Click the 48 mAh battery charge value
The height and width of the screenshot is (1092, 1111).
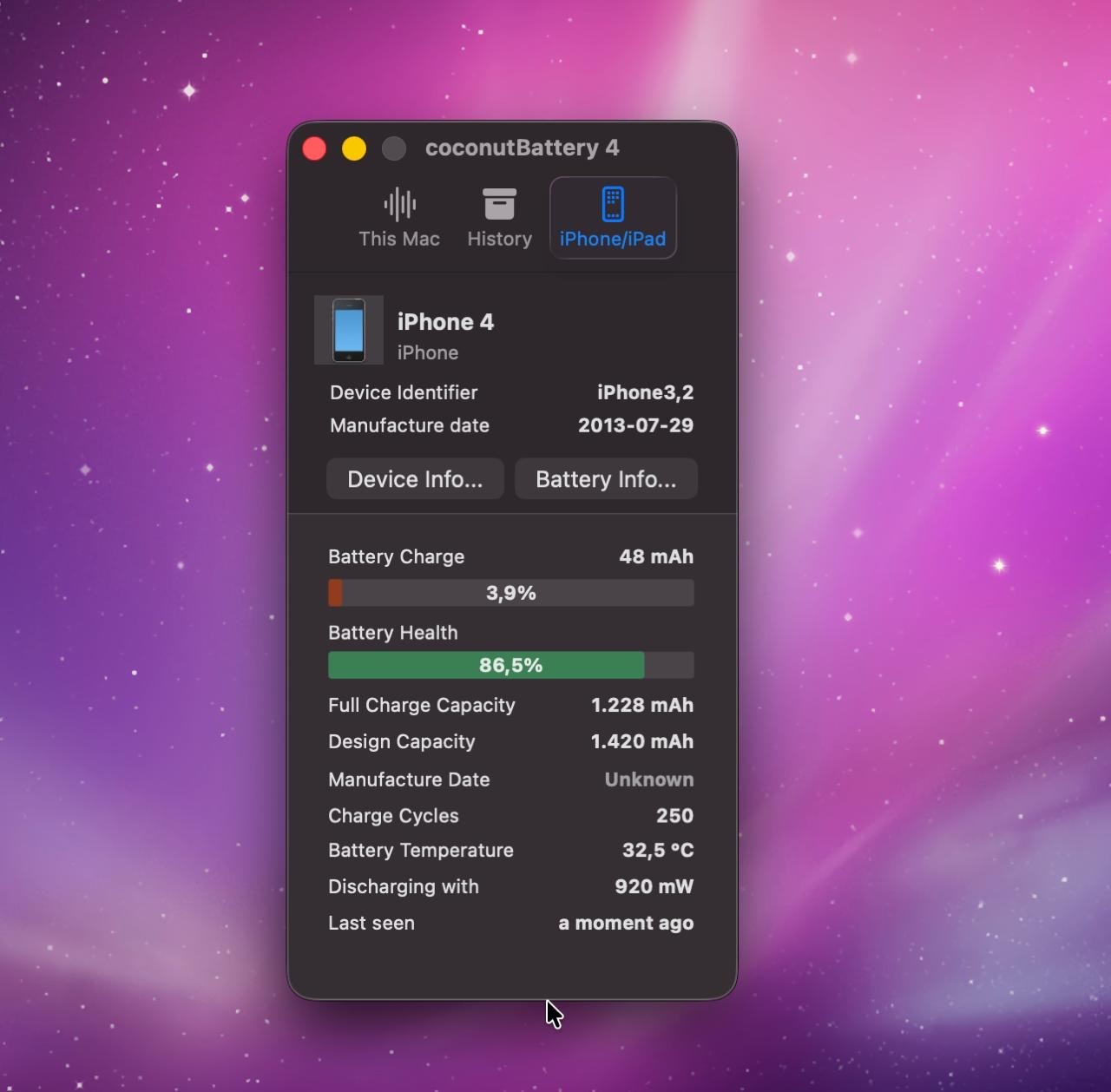[x=656, y=556]
